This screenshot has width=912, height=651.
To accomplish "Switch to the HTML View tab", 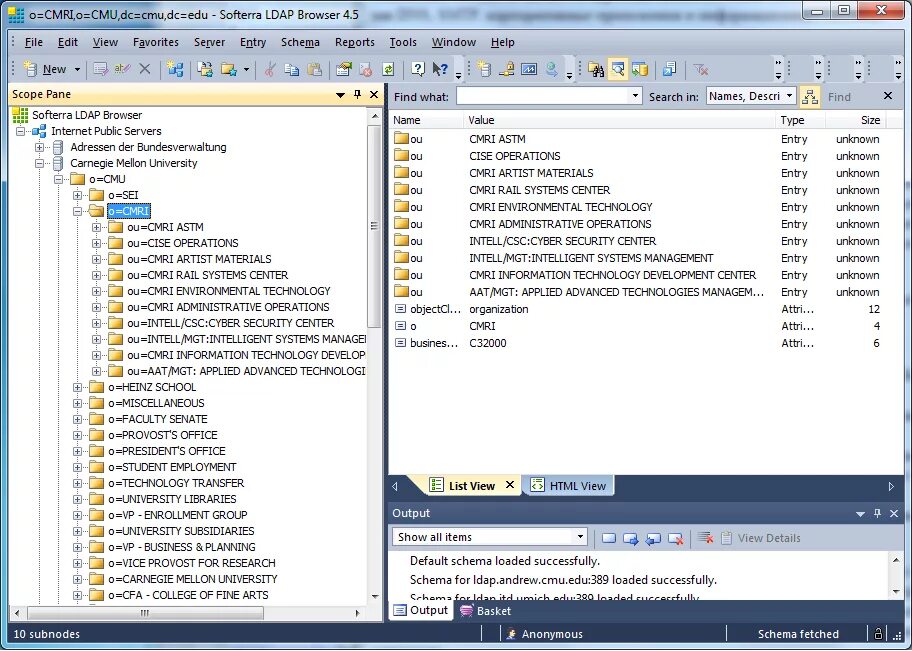I will 568,485.
